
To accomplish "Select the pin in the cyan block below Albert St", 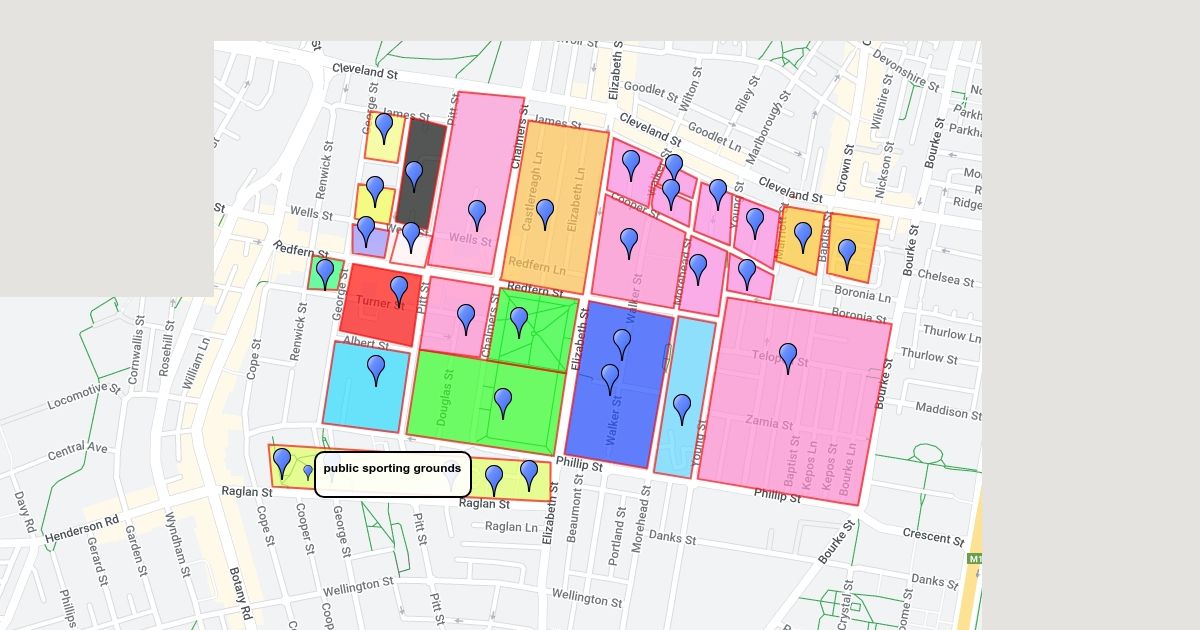I will pos(376,369).
